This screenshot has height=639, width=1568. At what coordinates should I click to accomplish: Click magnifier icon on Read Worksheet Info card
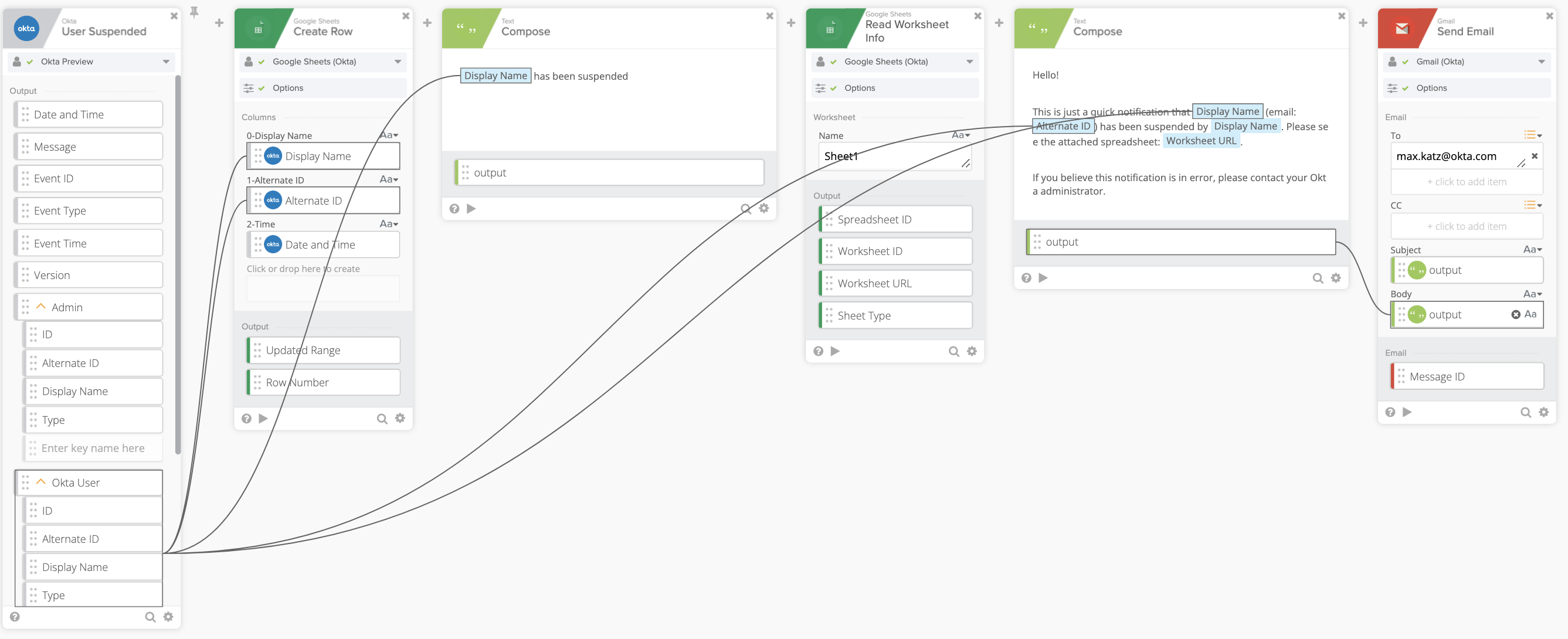953,352
